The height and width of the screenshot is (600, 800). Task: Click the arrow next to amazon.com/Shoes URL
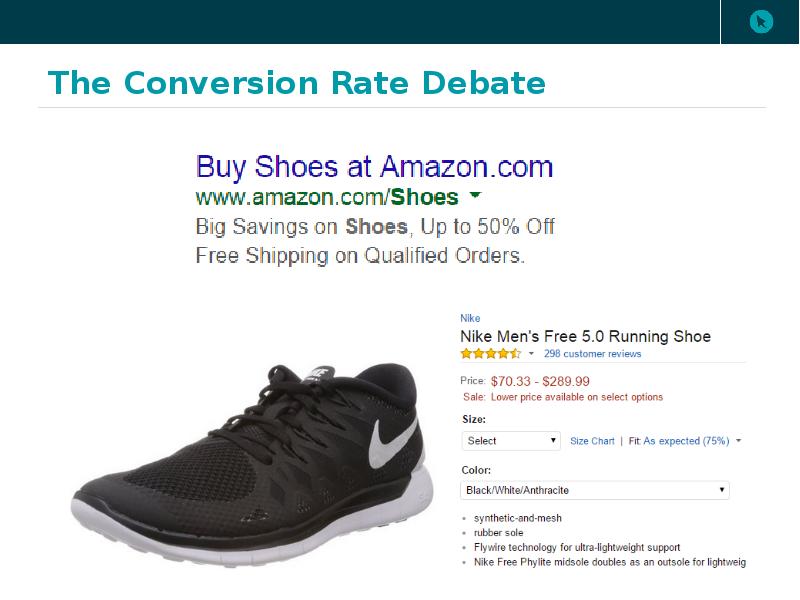[x=475, y=196]
